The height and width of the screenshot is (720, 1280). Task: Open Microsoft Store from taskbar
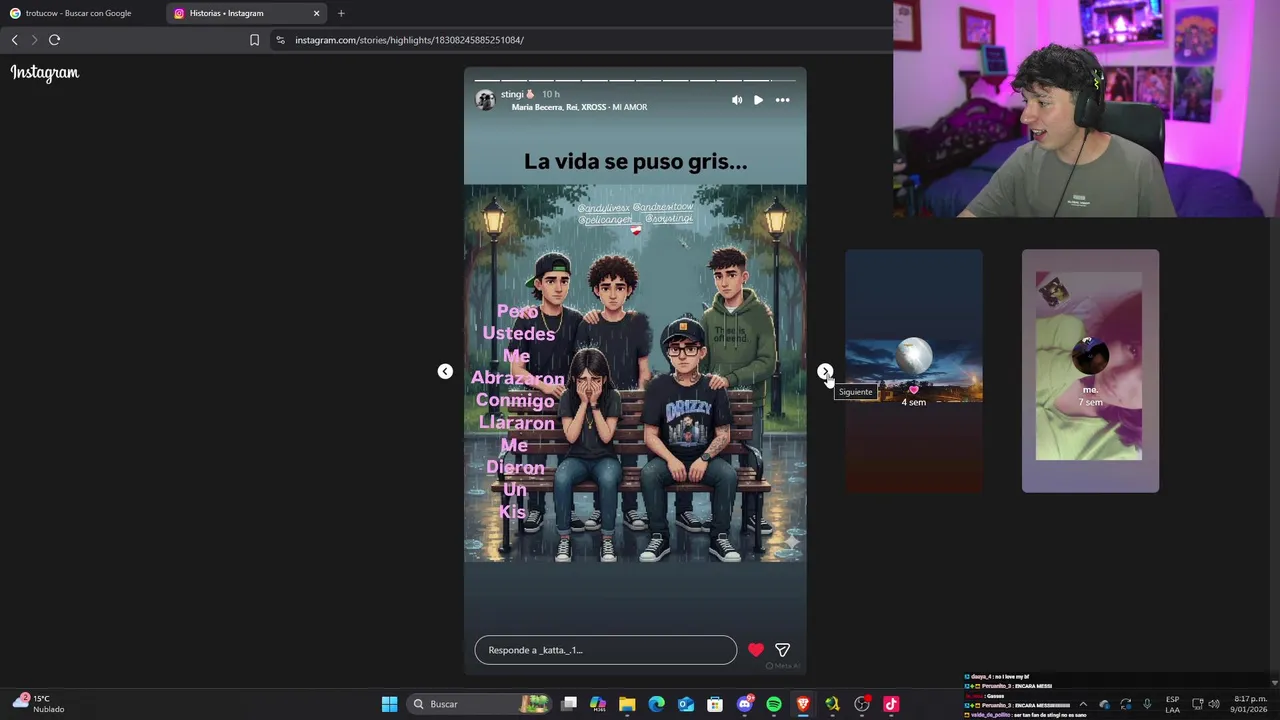(715, 704)
